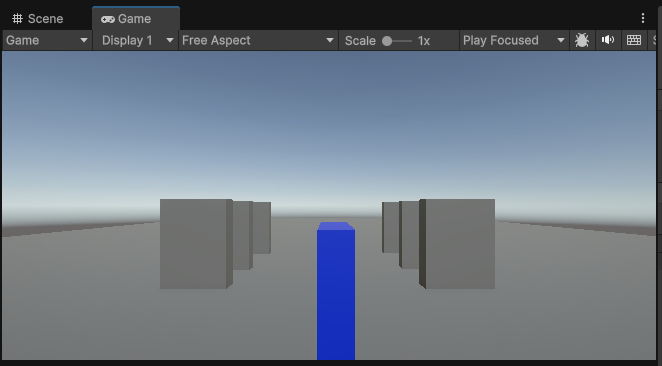Click the blue player block in the view

[336, 291]
